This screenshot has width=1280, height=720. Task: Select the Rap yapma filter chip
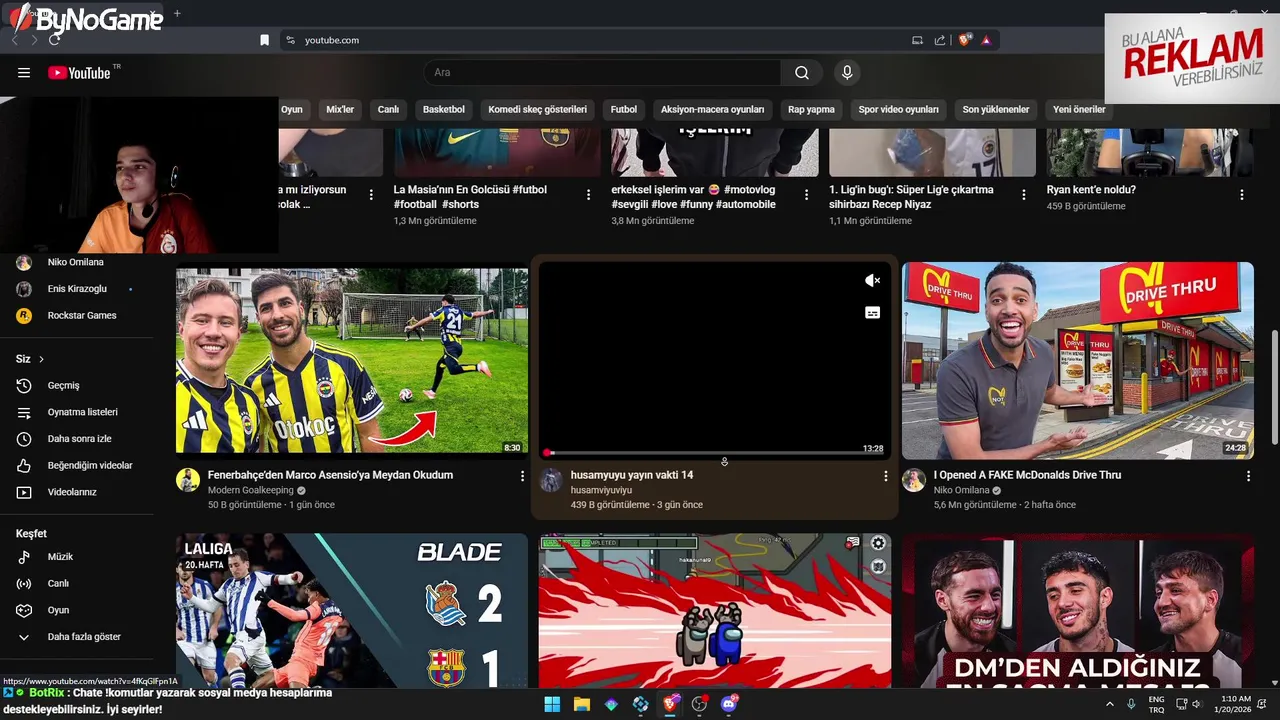click(x=811, y=110)
